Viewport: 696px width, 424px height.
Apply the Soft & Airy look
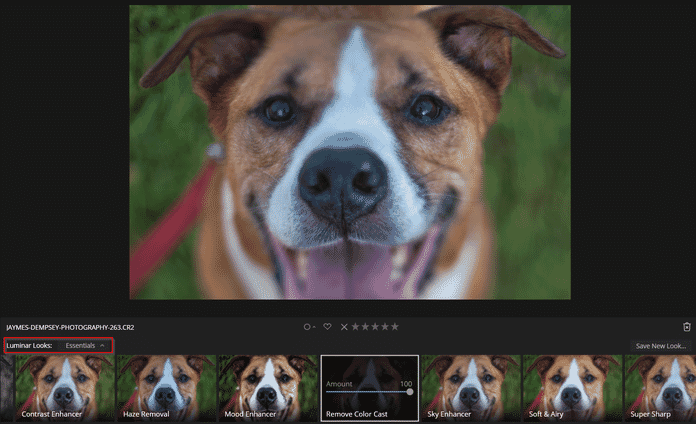click(x=573, y=388)
